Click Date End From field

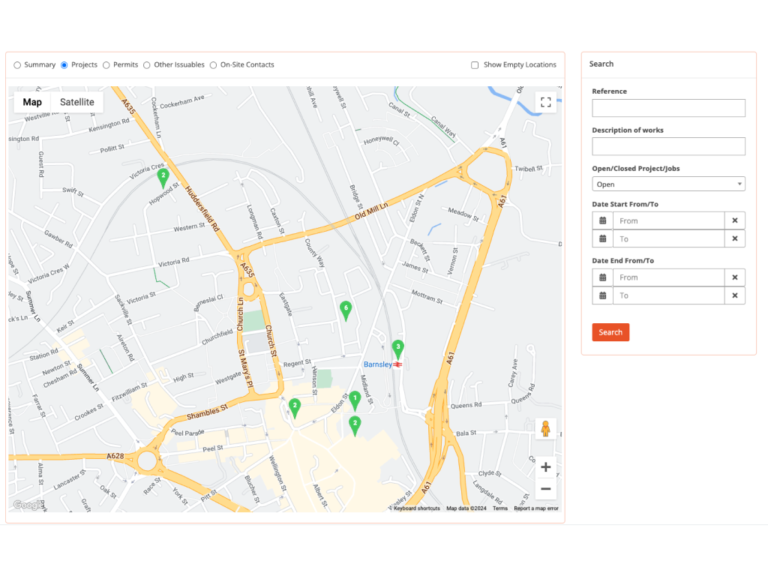coord(669,277)
